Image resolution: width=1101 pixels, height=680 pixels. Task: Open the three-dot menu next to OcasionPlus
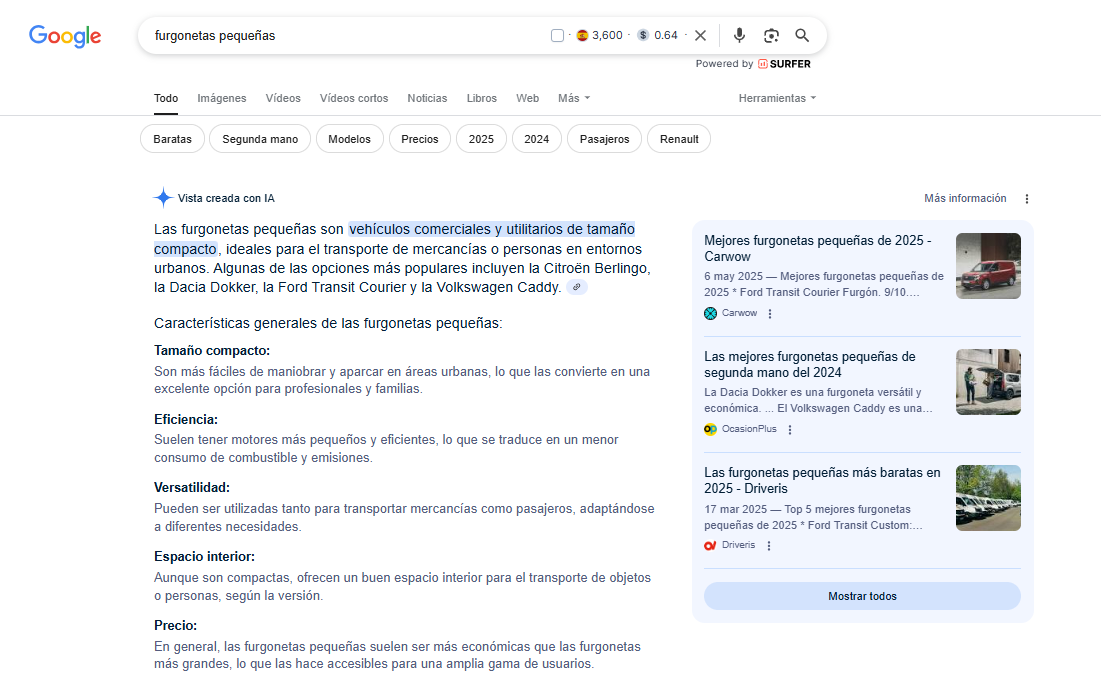tap(789, 430)
